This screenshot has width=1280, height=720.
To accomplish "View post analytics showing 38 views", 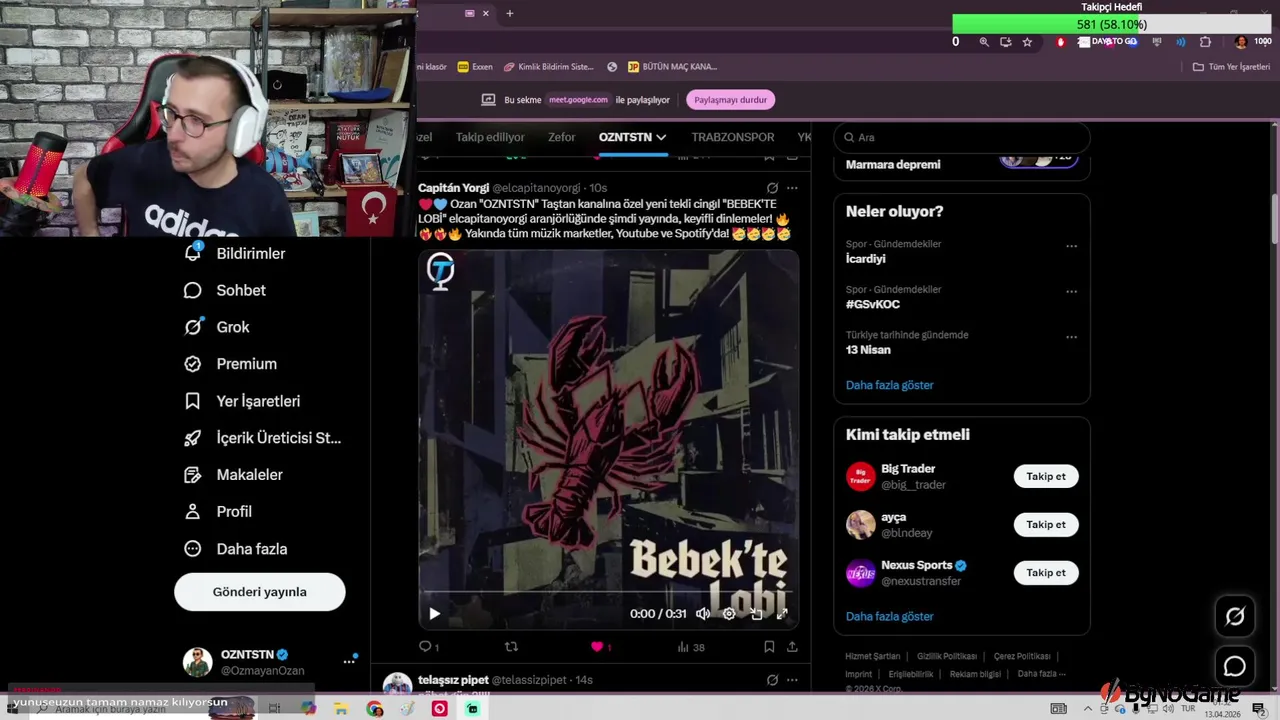I will 691,647.
